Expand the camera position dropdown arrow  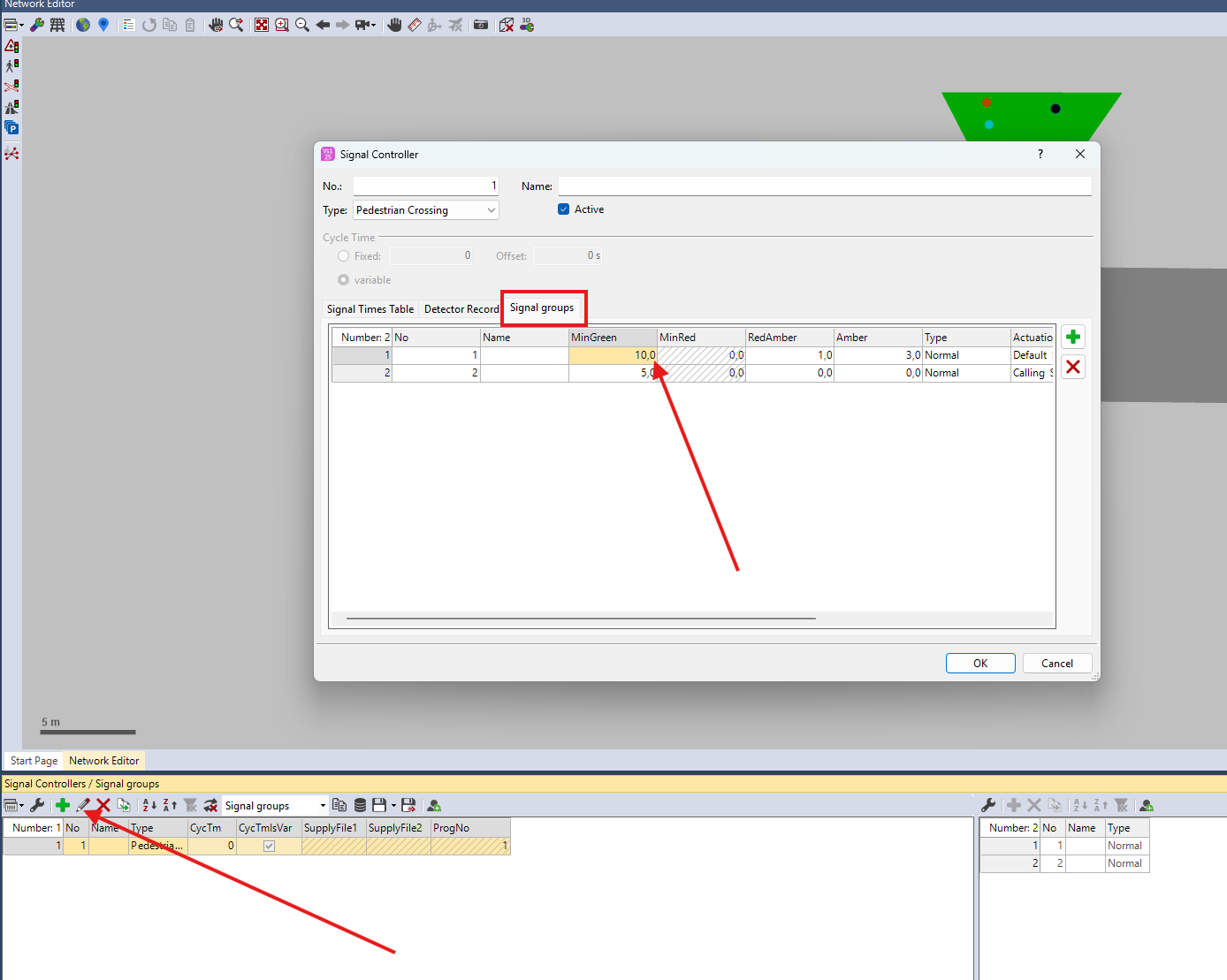pos(374,25)
